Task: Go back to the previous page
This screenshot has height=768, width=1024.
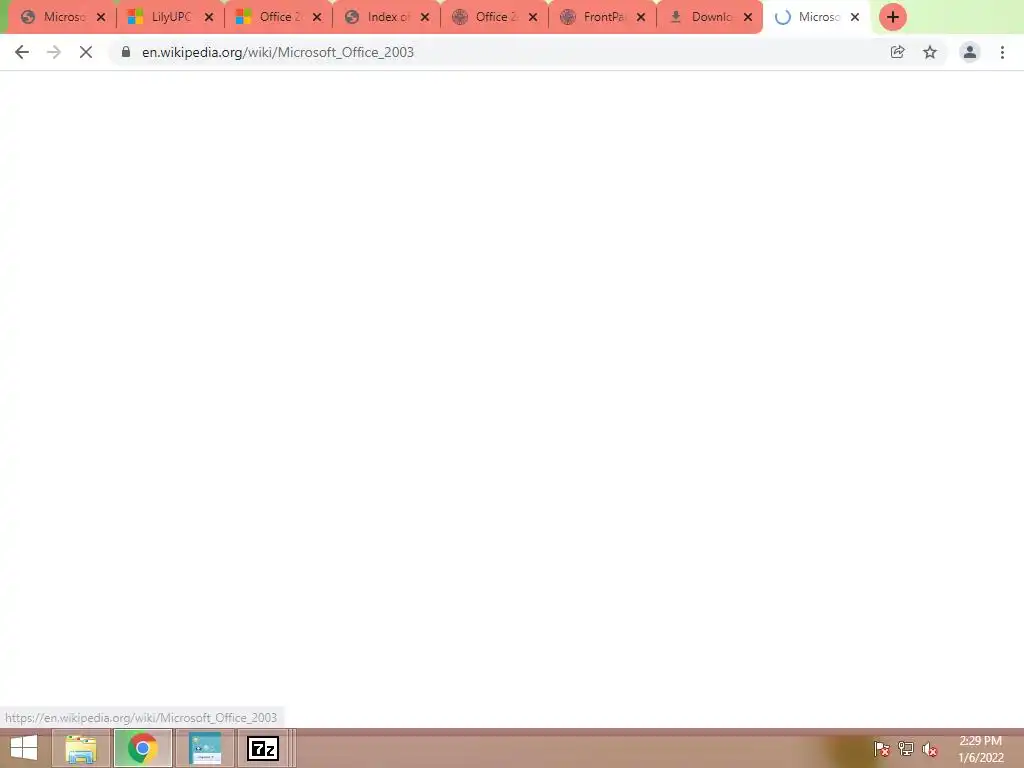Action: pyautogui.click(x=22, y=52)
